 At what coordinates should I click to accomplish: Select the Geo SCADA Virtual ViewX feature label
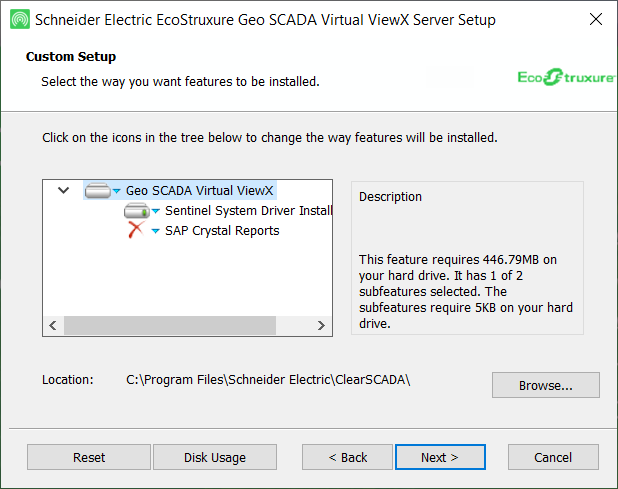(199, 191)
